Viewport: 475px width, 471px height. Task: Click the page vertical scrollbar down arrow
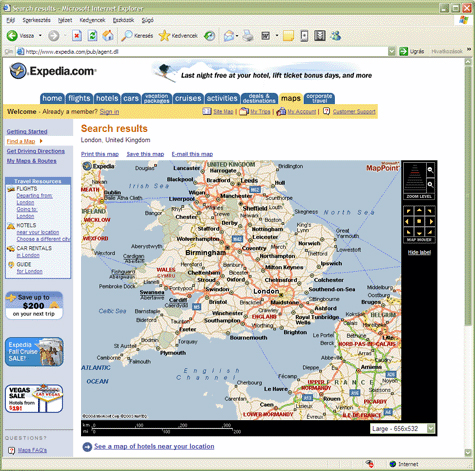pyautogui.click(x=468, y=452)
